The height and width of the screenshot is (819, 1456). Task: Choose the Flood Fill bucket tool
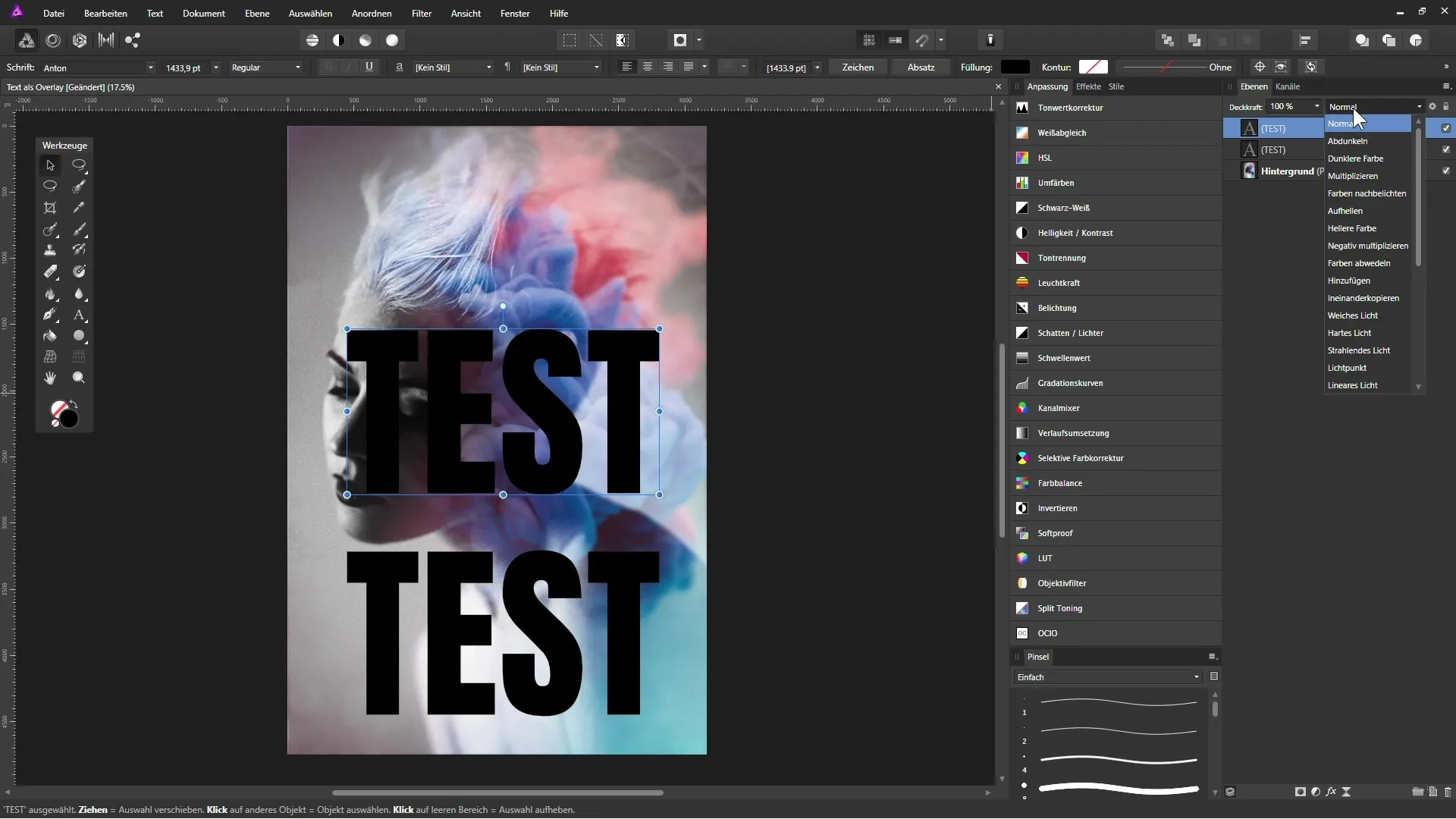pyautogui.click(x=50, y=336)
